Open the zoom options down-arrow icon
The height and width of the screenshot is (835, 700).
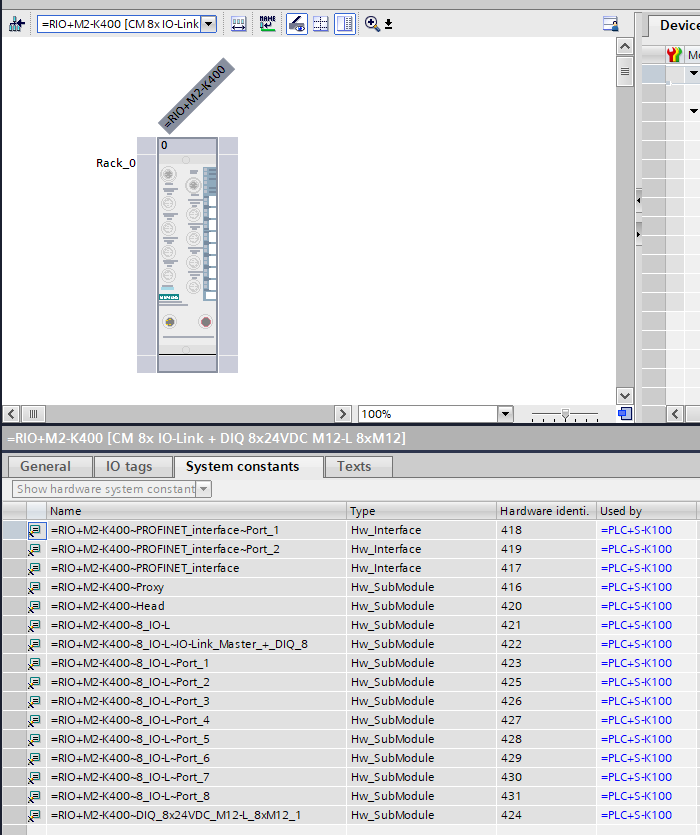(x=388, y=24)
